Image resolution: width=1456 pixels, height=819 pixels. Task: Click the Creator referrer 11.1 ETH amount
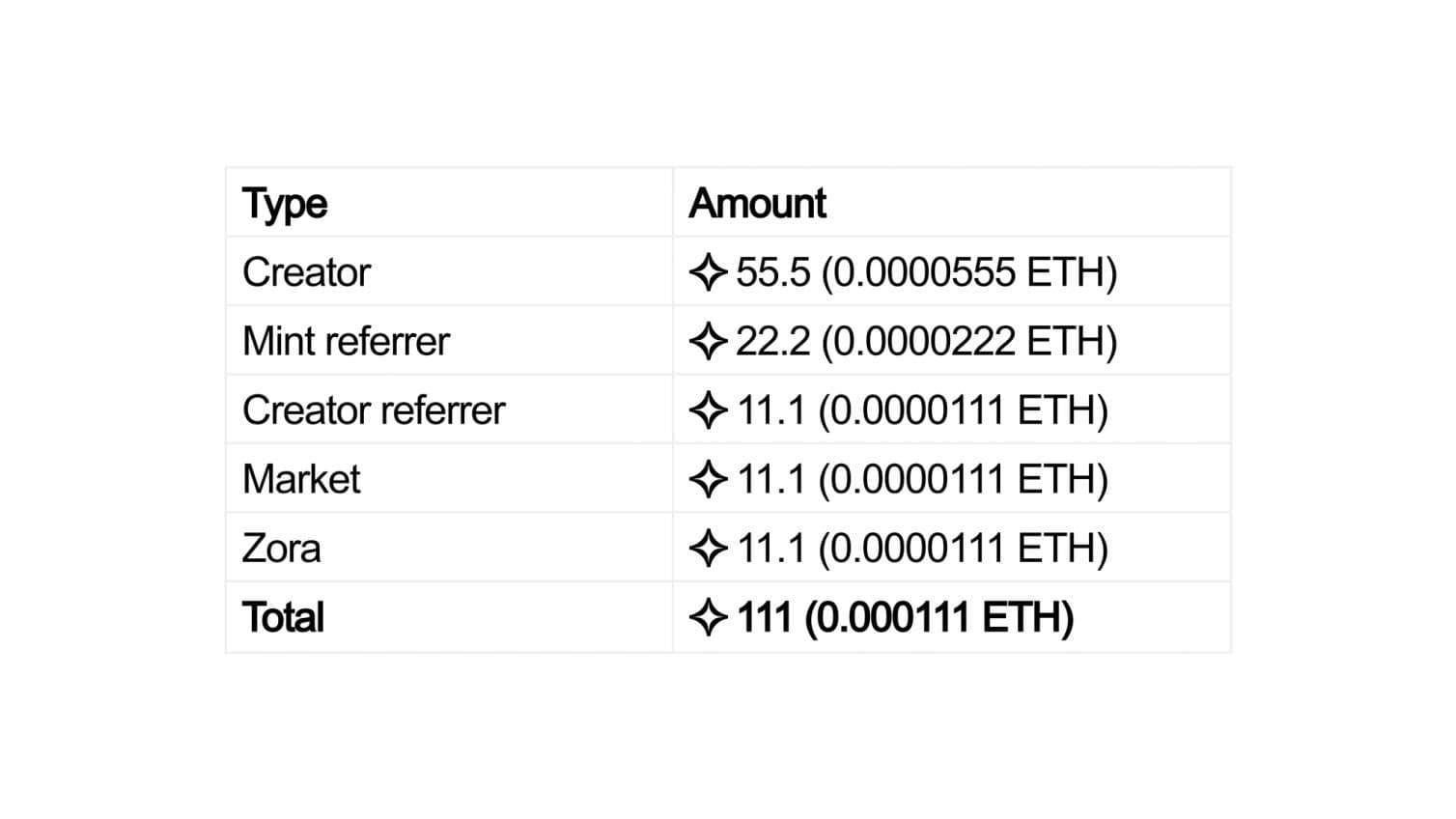point(923,410)
